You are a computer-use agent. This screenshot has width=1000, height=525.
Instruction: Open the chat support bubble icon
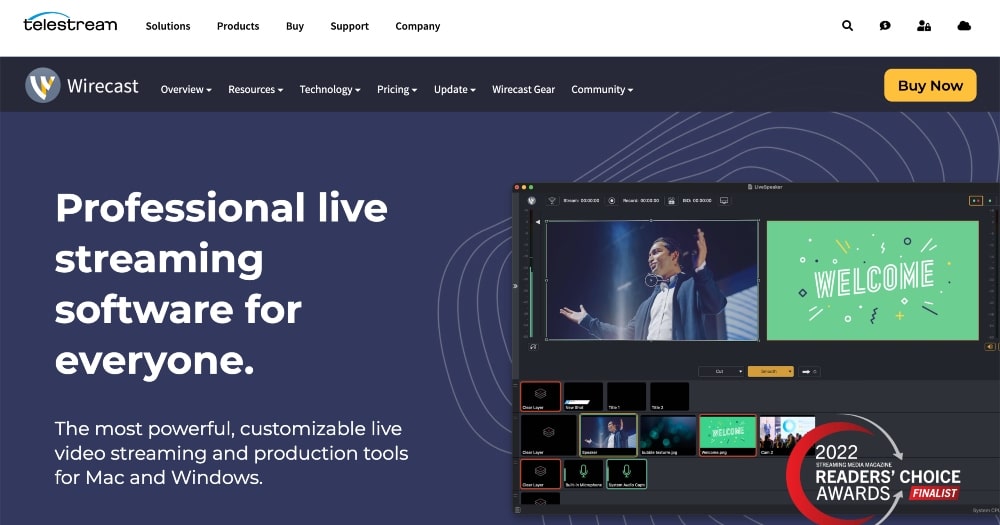[x=885, y=26]
